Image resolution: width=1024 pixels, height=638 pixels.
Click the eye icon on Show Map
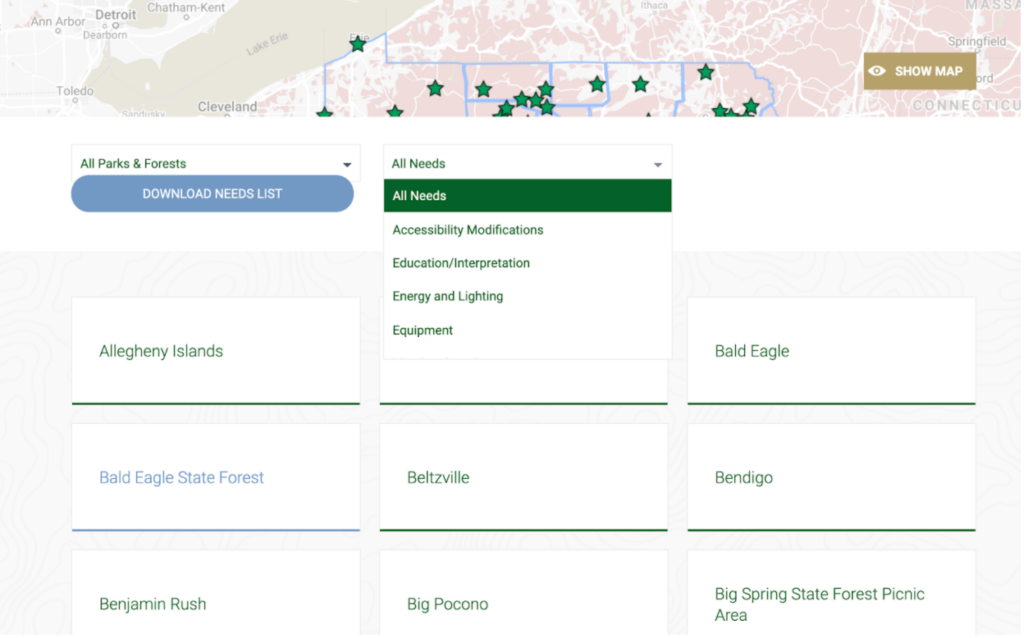click(x=877, y=71)
